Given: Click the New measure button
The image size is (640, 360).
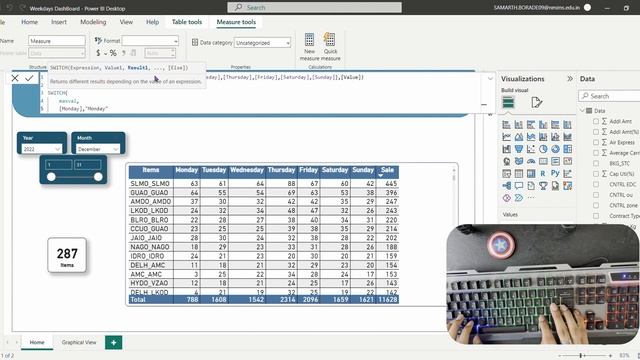Looking at the screenshot, I should tap(309, 47).
